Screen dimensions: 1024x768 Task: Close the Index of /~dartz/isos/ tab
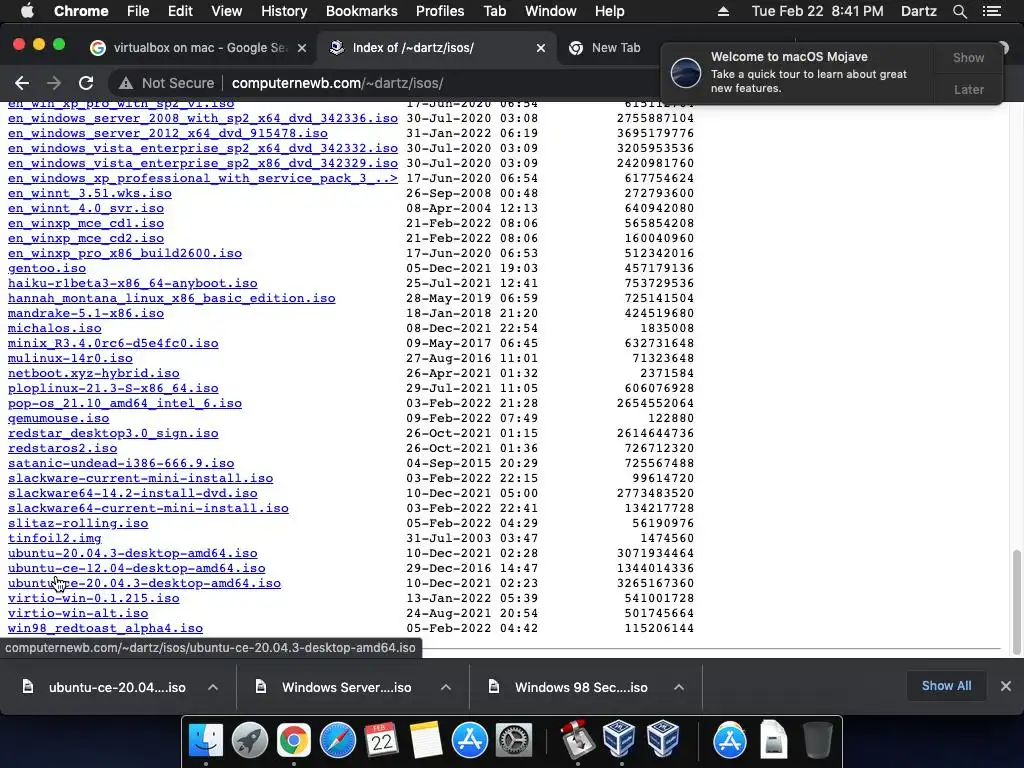click(x=541, y=48)
